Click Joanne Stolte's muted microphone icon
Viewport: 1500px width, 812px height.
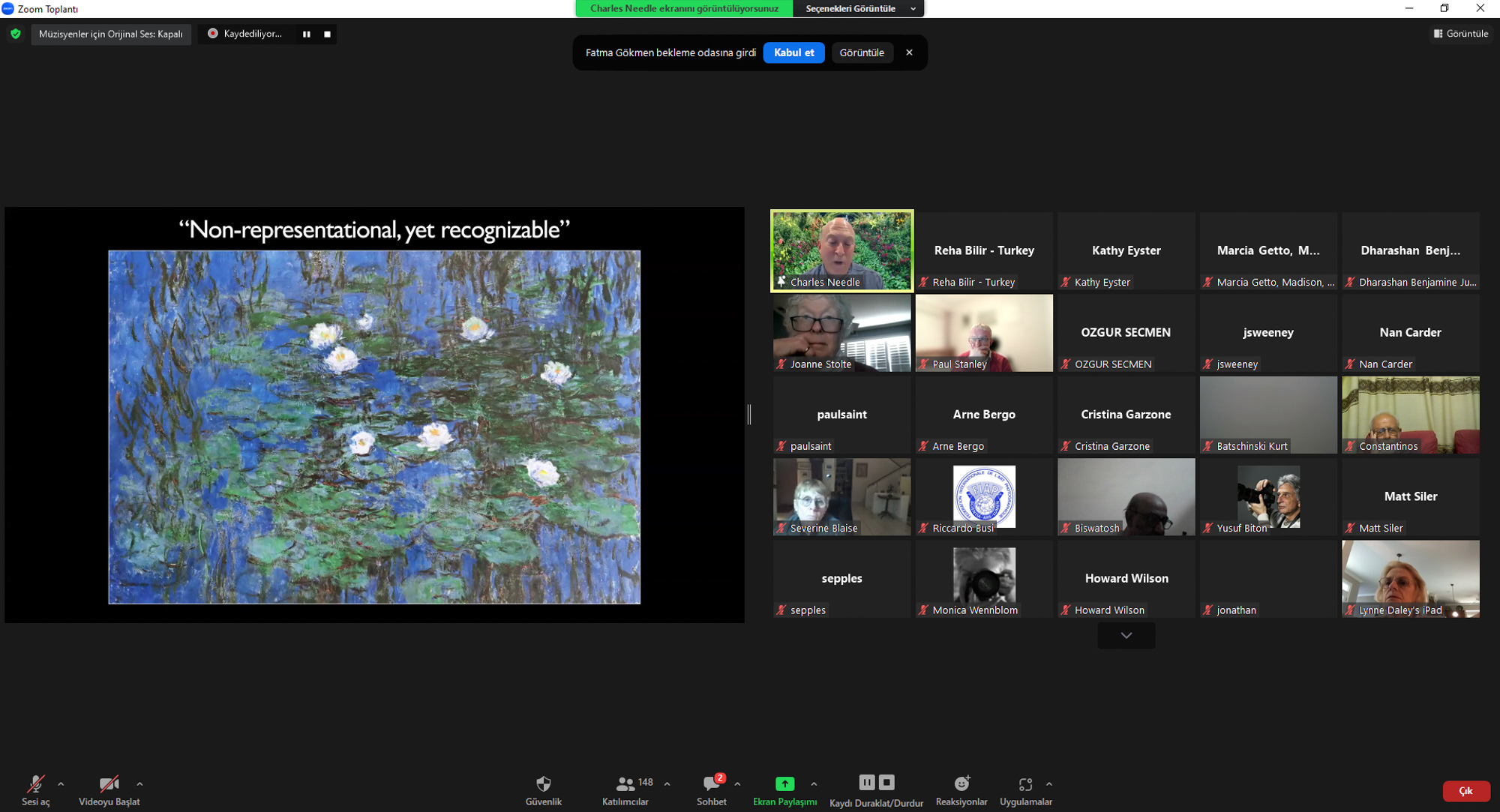tap(781, 364)
